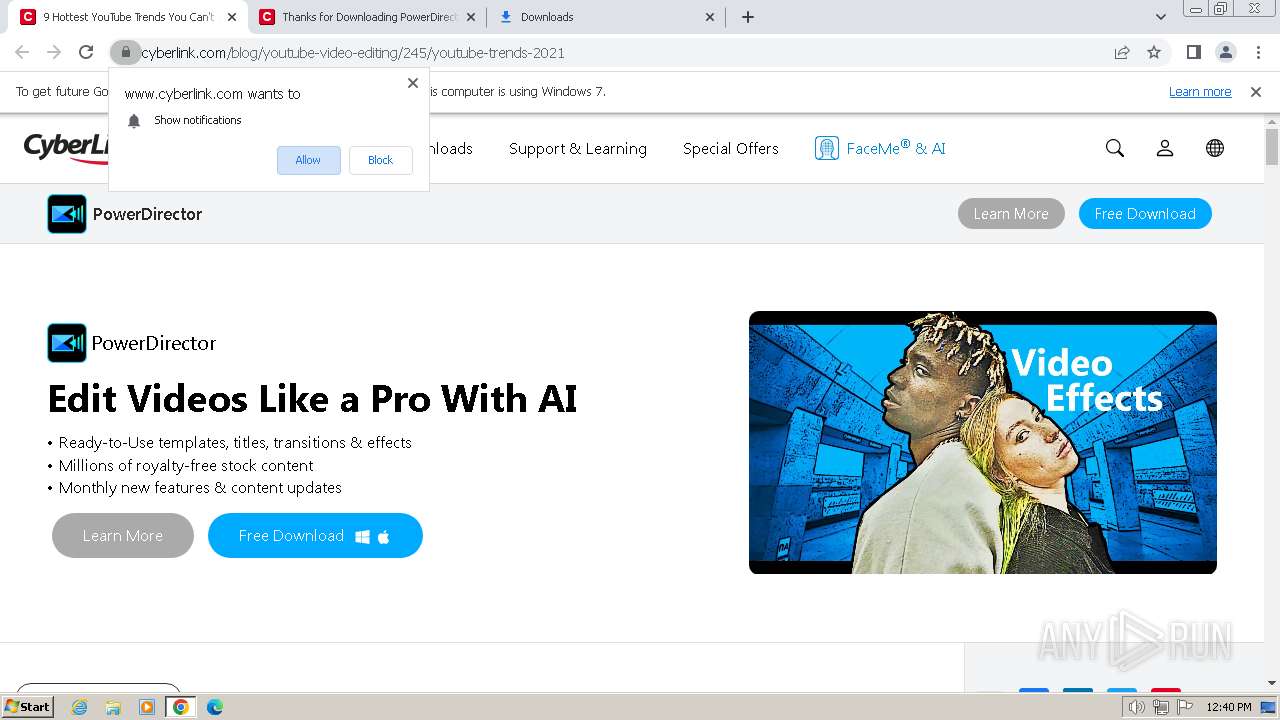This screenshot has height=720, width=1280.
Task: Open Microsoft Edge from taskbar
Action: [x=214, y=707]
